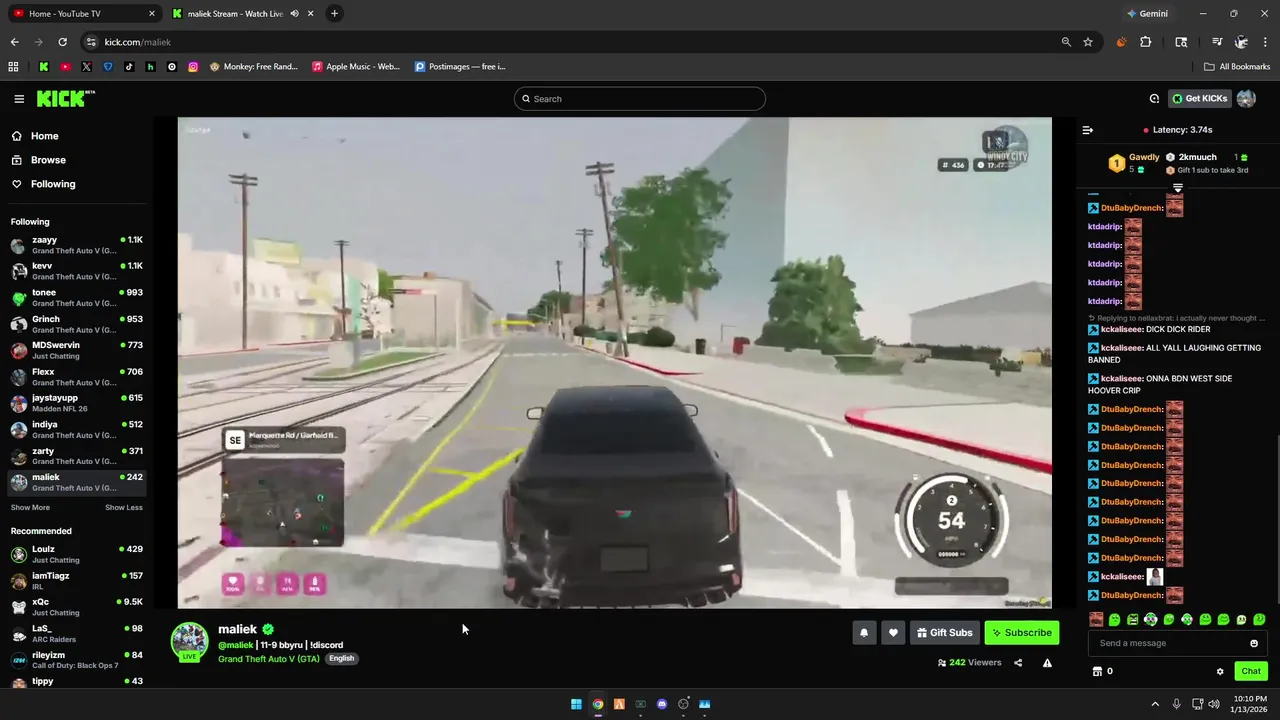Click Show Less under Following
The image size is (1280, 720).
(x=124, y=507)
